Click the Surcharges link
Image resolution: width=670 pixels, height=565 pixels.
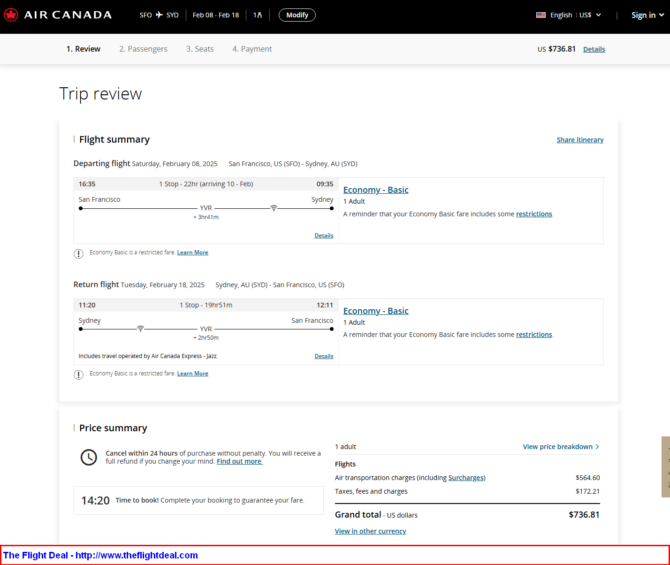(x=466, y=478)
